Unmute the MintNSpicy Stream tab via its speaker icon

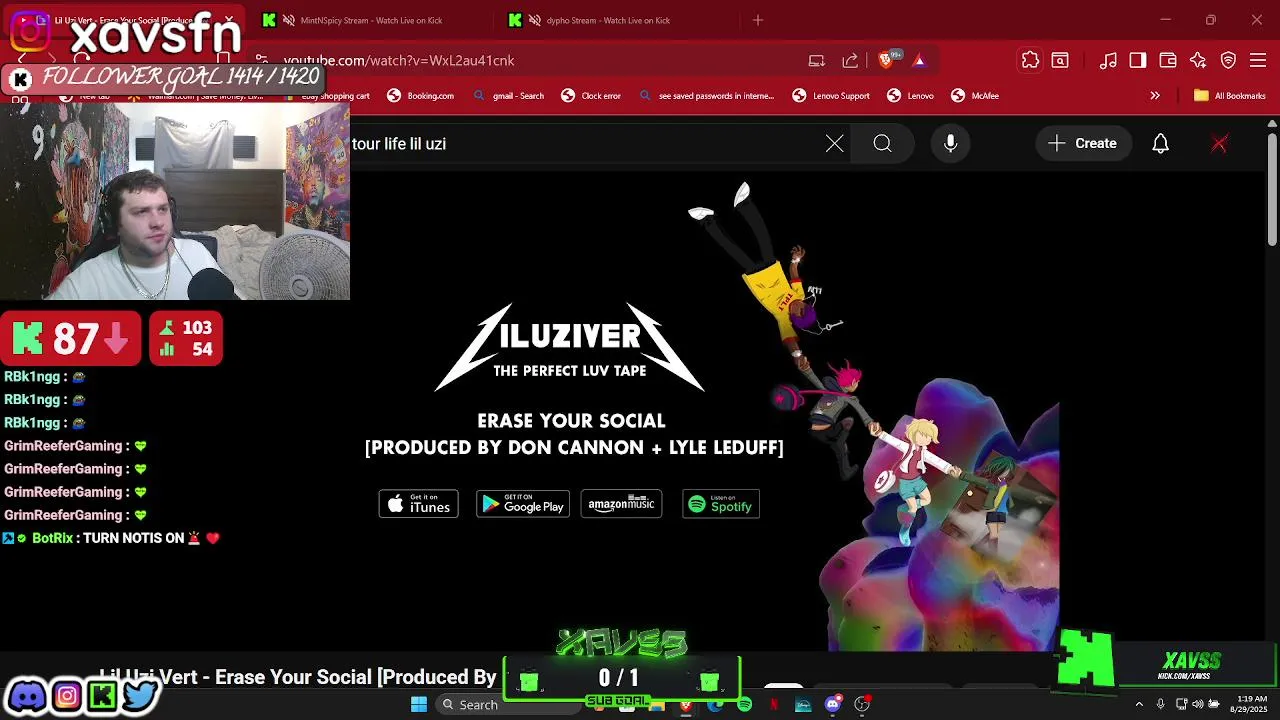pyautogui.click(x=289, y=20)
